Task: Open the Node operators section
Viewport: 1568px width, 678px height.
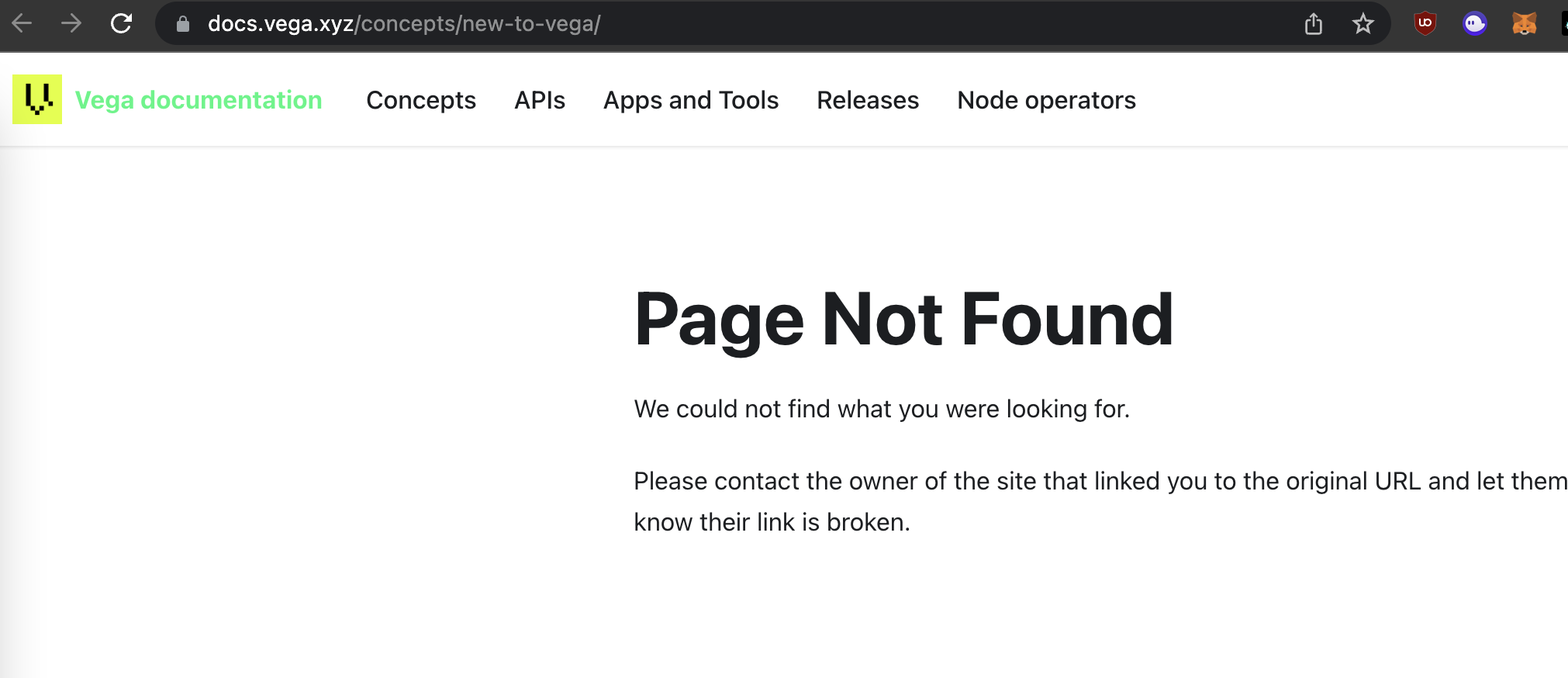Action: pos(1046,100)
